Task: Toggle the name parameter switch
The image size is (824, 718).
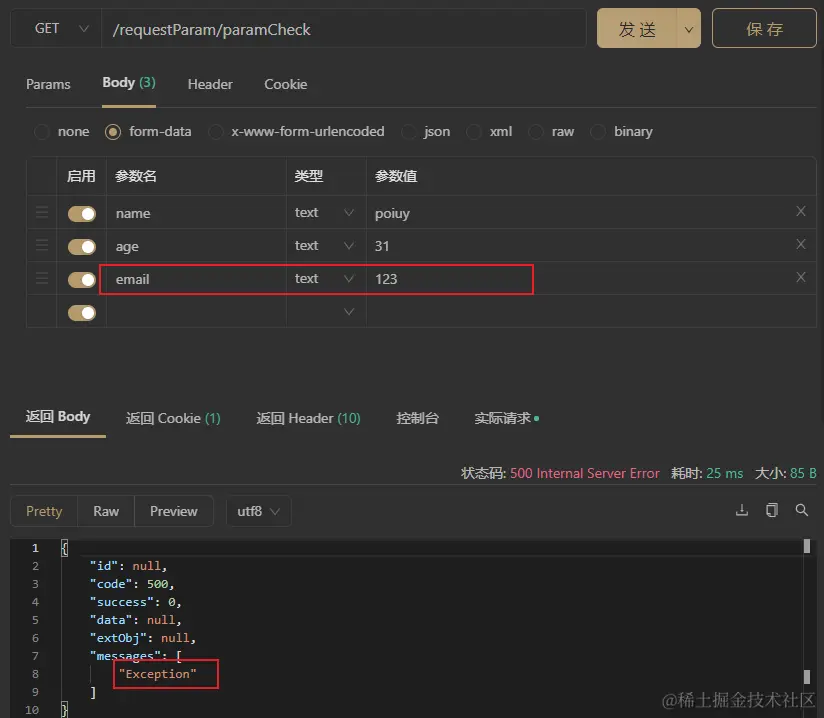Action: (81, 214)
